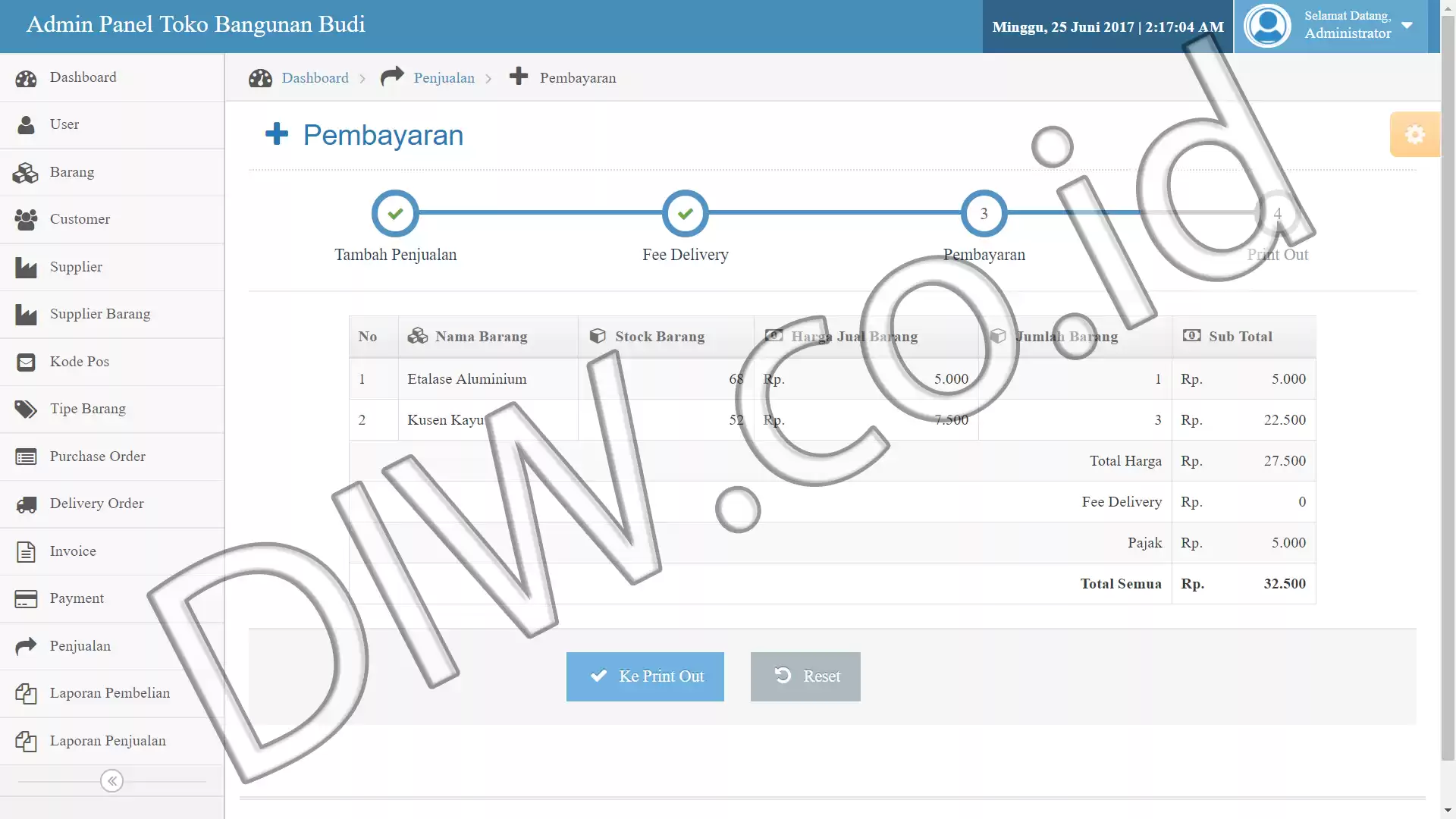
Task: Click the User sidebar icon
Action: tap(26, 125)
